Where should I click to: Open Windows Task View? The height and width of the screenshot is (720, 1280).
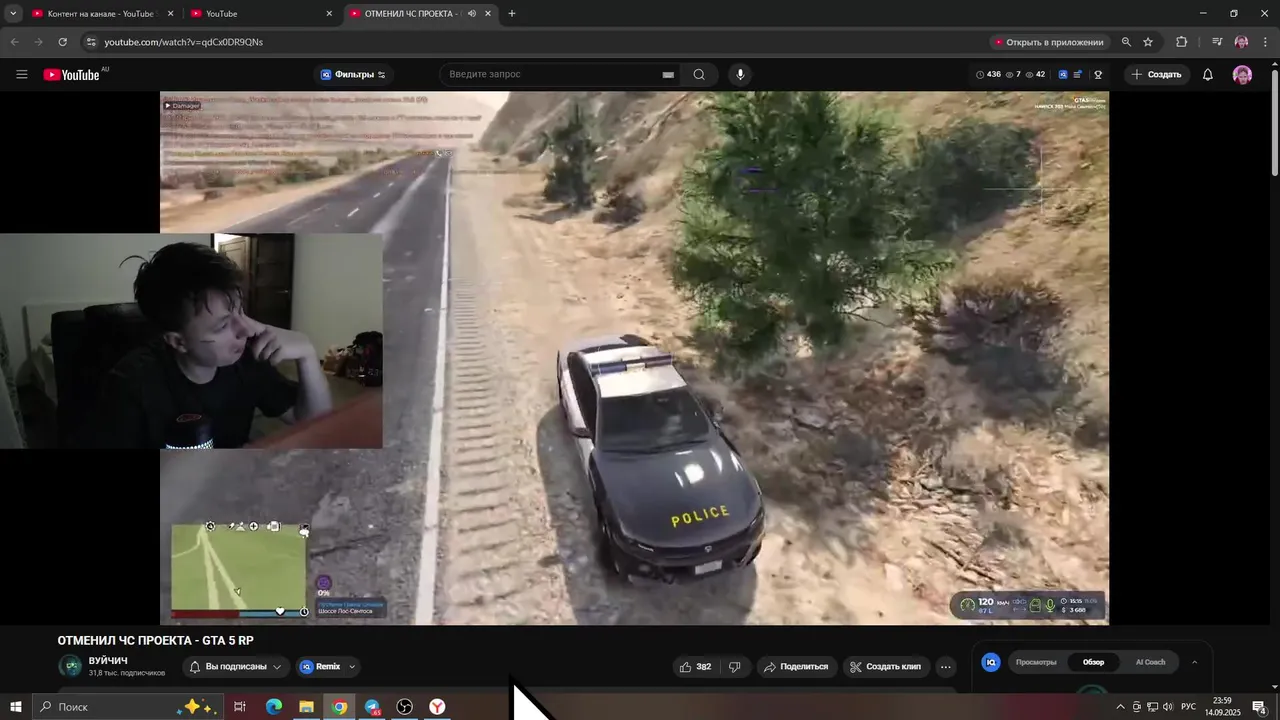pos(240,707)
